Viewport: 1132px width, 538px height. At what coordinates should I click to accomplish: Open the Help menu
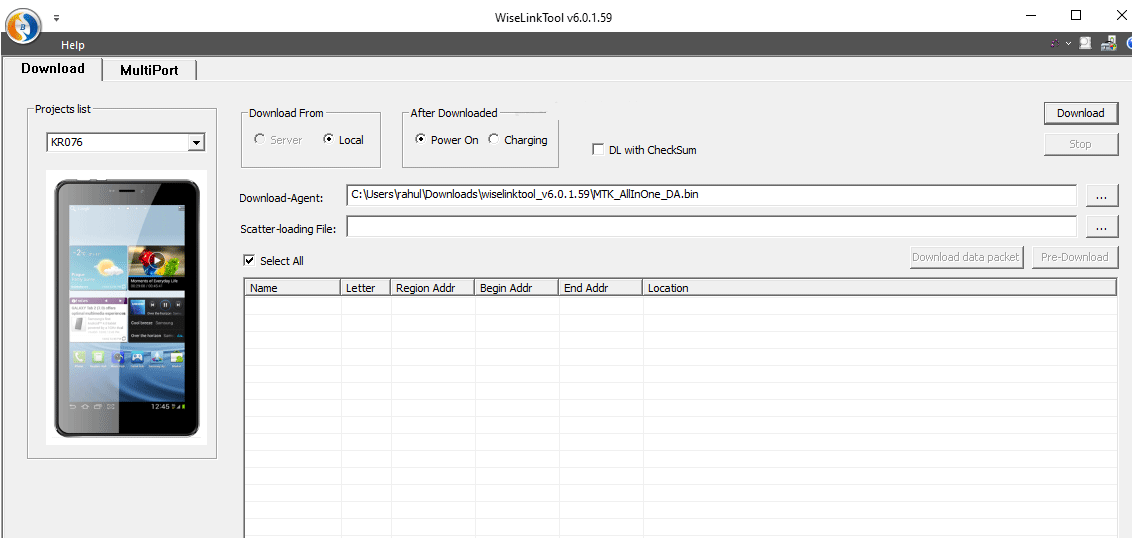coord(73,45)
